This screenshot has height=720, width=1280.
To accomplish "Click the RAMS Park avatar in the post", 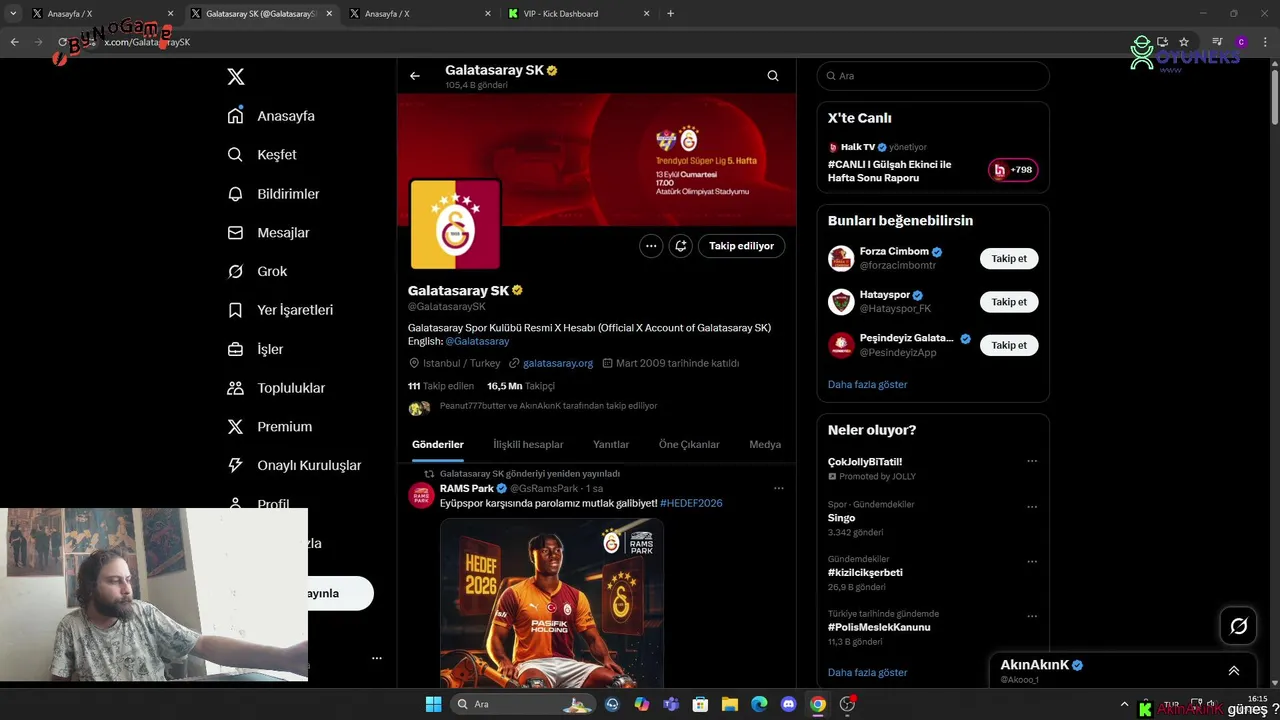I will click(x=422, y=496).
